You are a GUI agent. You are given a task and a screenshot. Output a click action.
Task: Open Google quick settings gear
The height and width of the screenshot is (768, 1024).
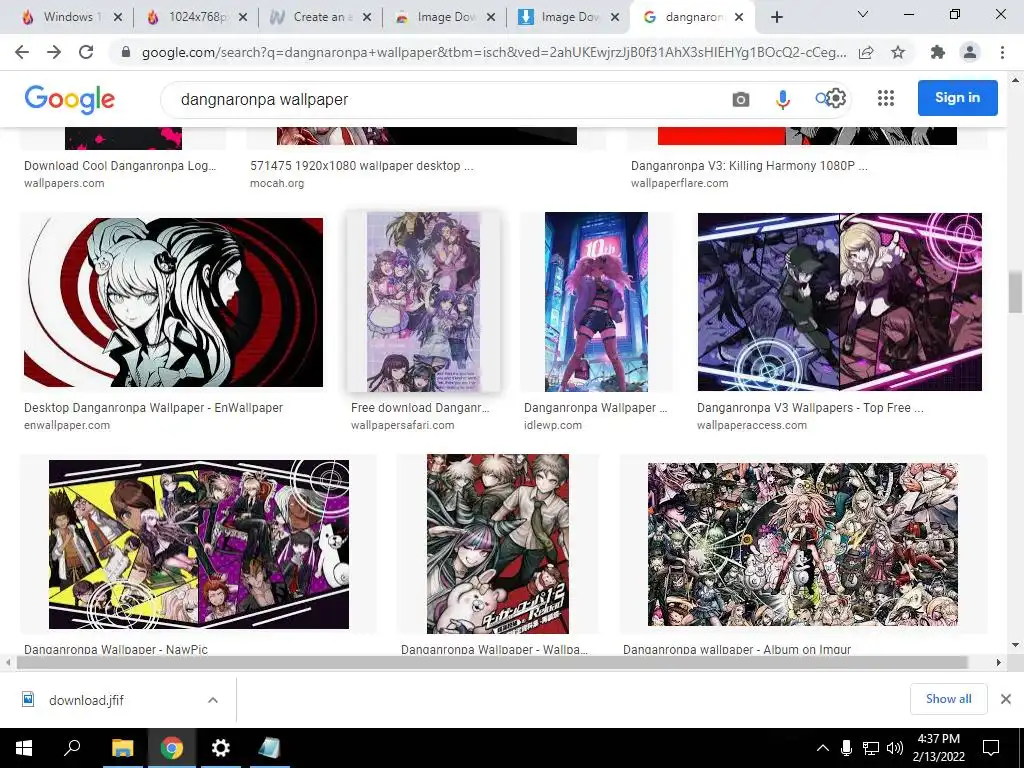[836, 98]
